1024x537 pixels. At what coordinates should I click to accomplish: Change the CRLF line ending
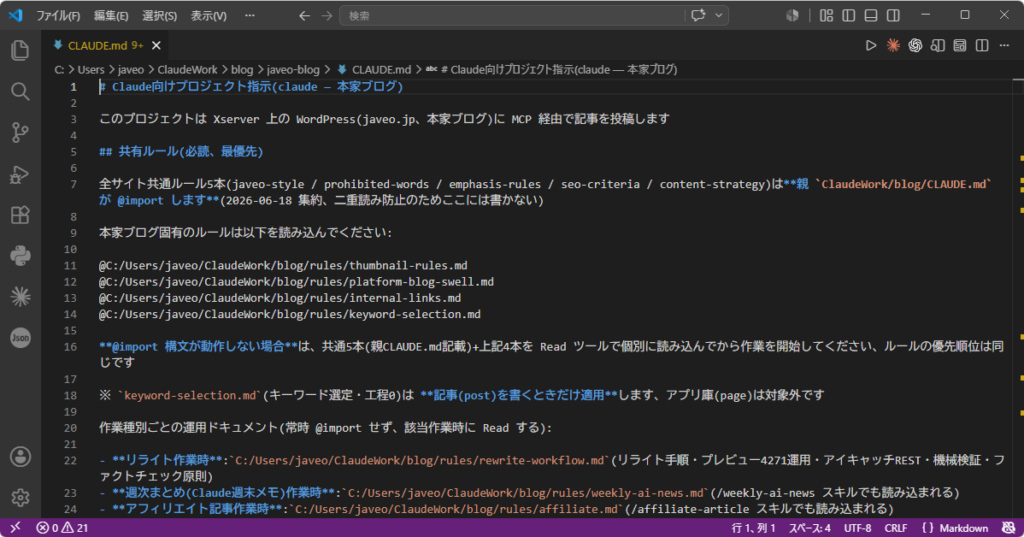(895, 528)
